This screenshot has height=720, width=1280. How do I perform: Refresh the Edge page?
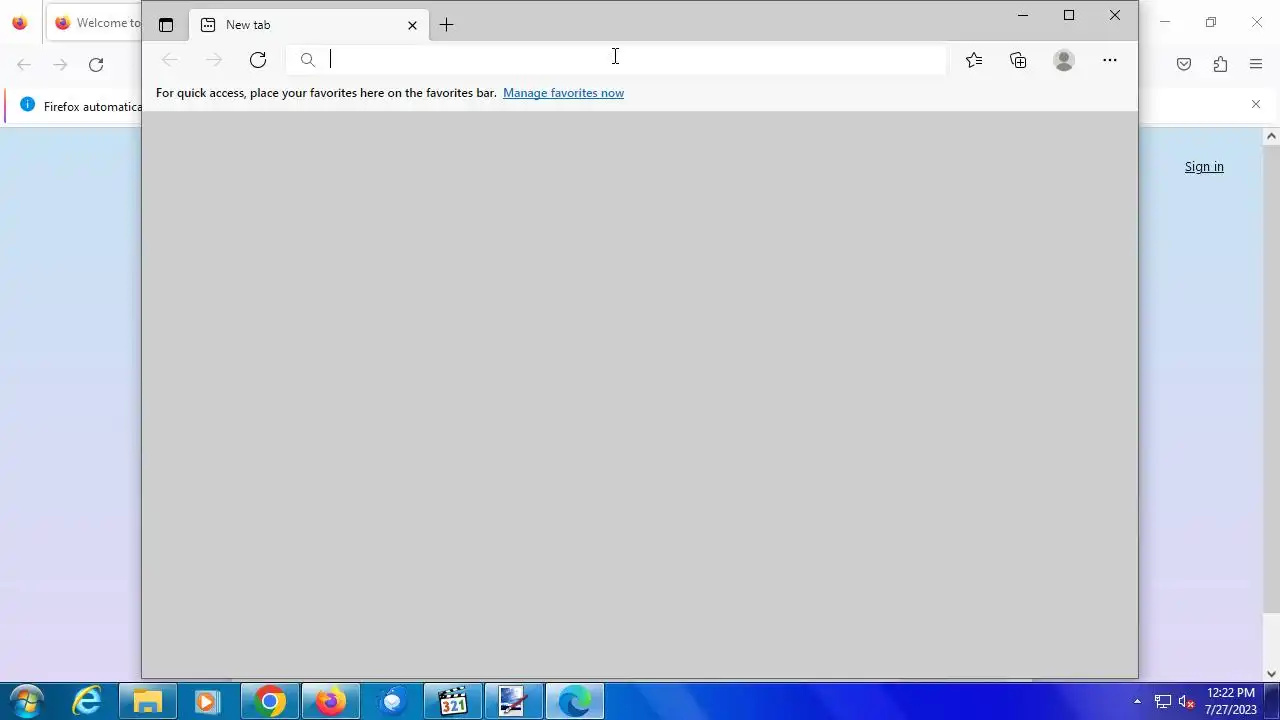point(258,60)
